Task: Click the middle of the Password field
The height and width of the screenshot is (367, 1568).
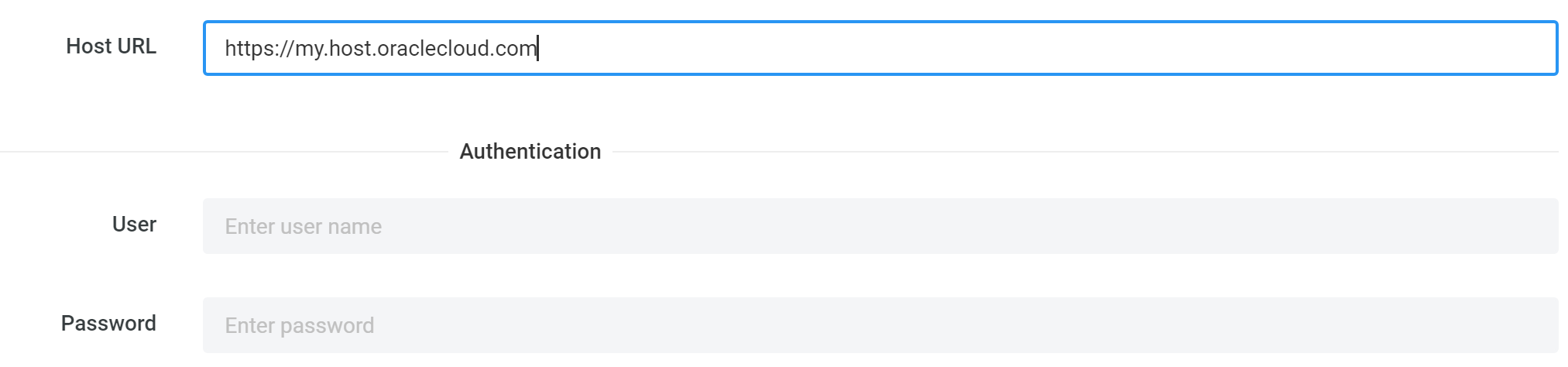Action: click(x=880, y=325)
